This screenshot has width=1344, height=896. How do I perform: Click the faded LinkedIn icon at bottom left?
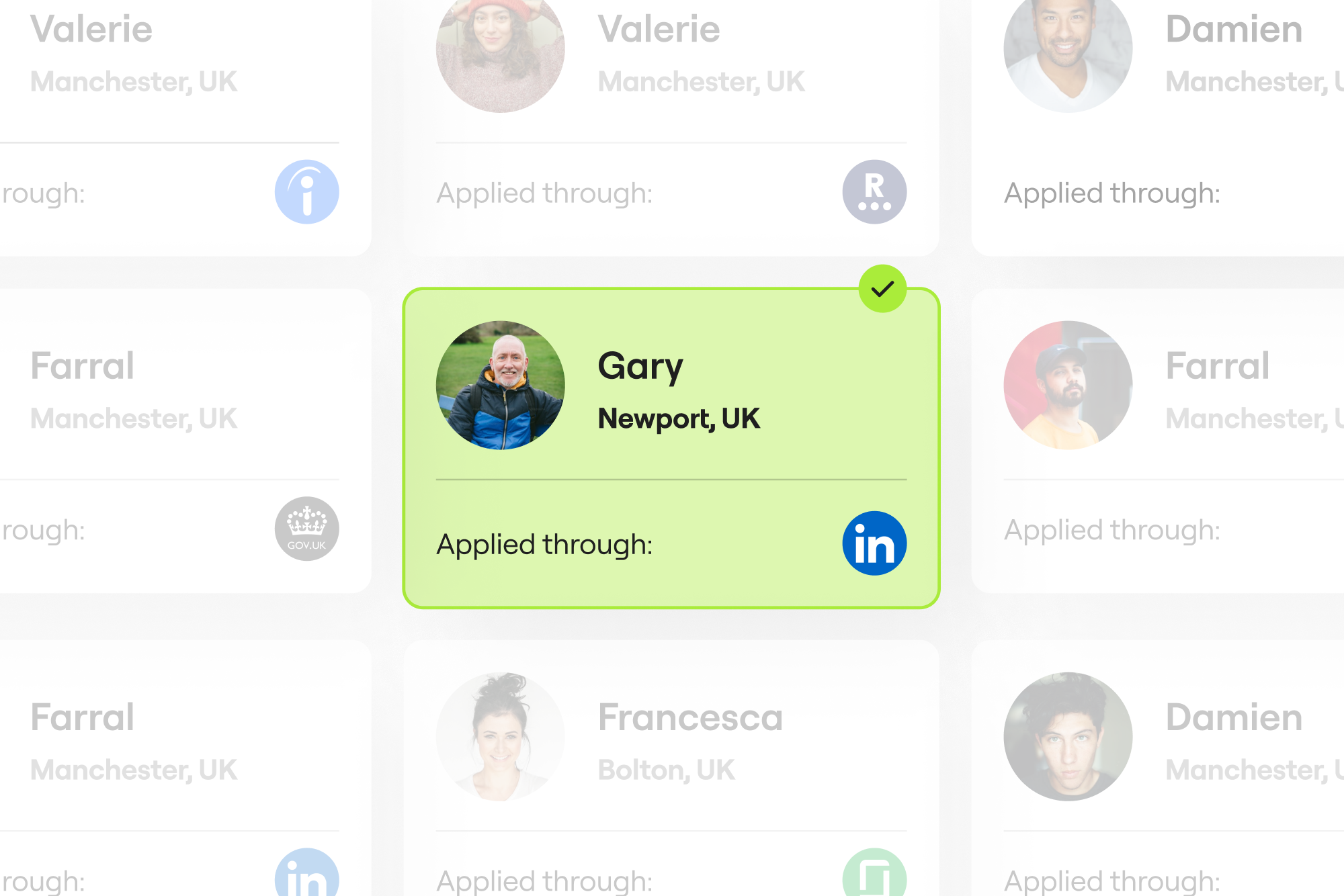(x=306, y=873)
